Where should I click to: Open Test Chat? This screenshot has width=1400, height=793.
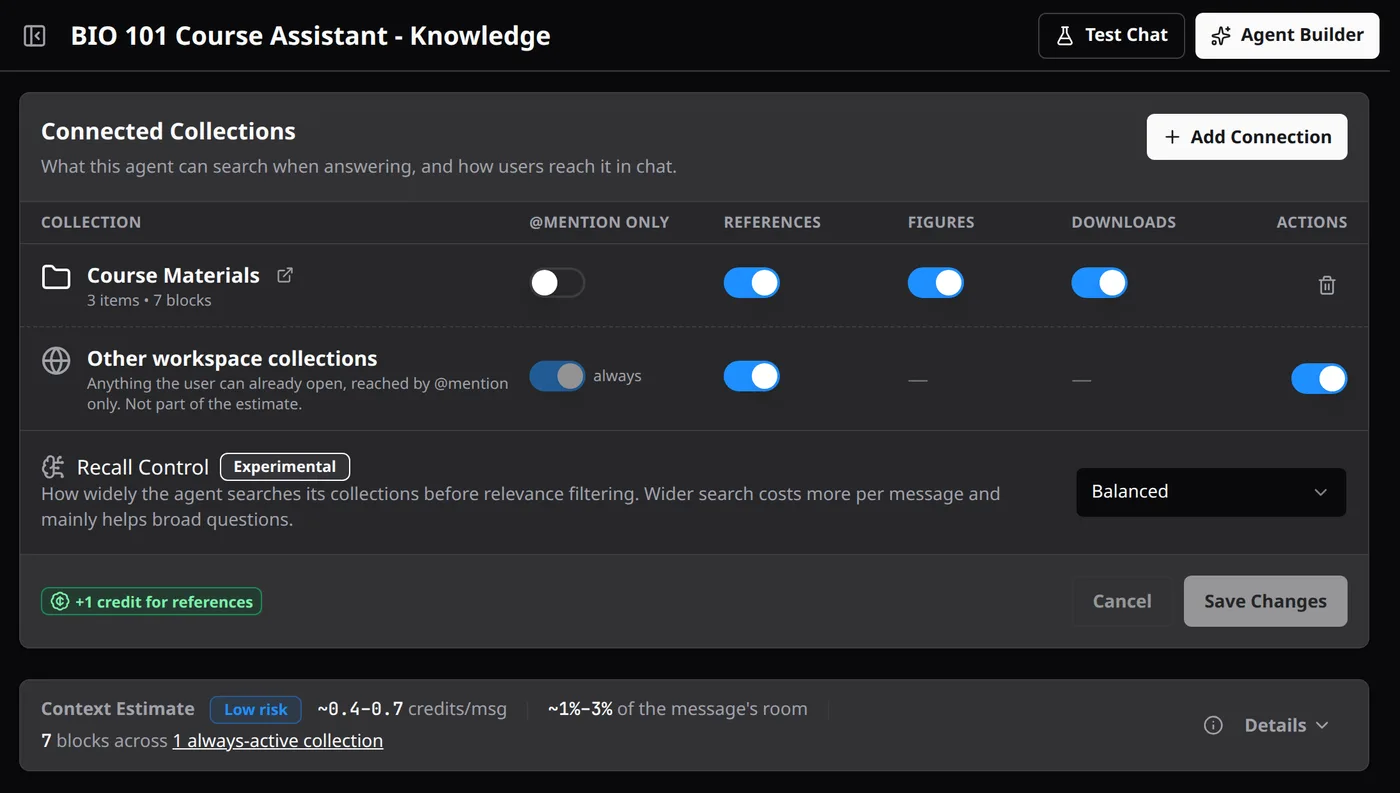point(1112,35)
